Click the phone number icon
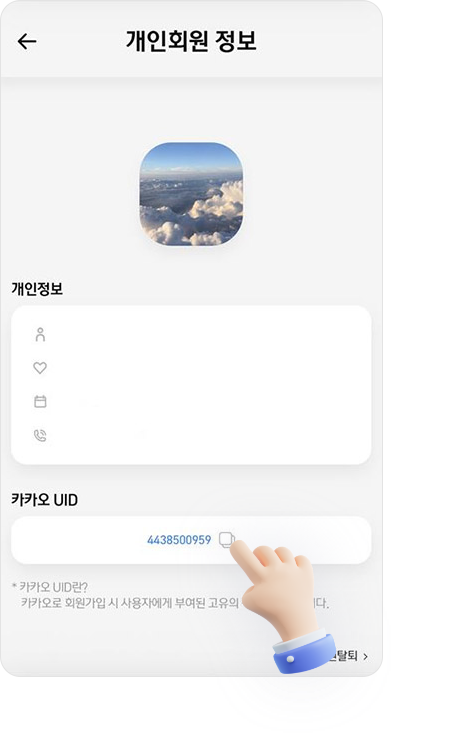 pyautogui.click(x=40, y=435)
